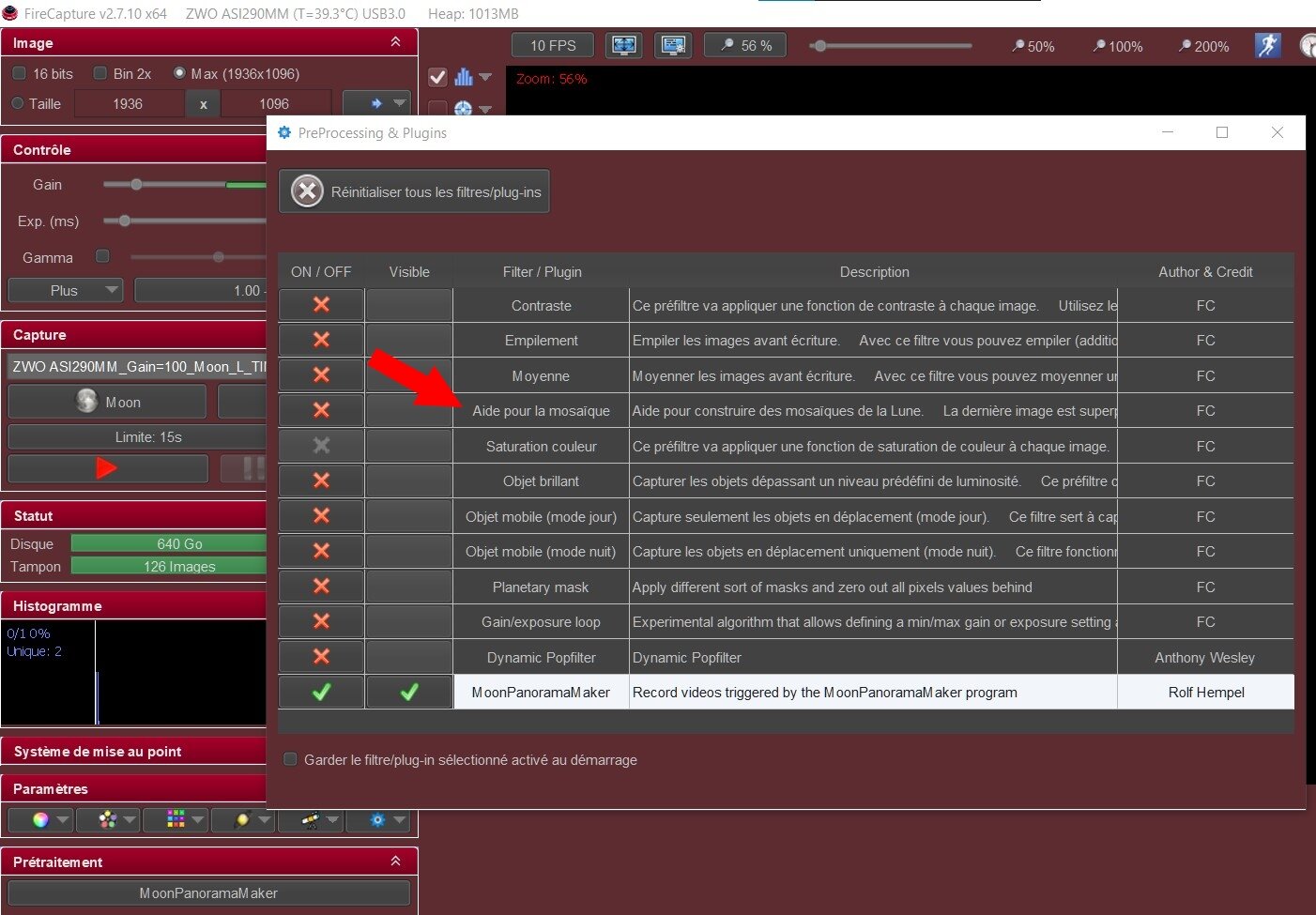Set preview zoom to 100%
The image size is (1316, 915).
pyautogui.click(x=1117, y=46)
